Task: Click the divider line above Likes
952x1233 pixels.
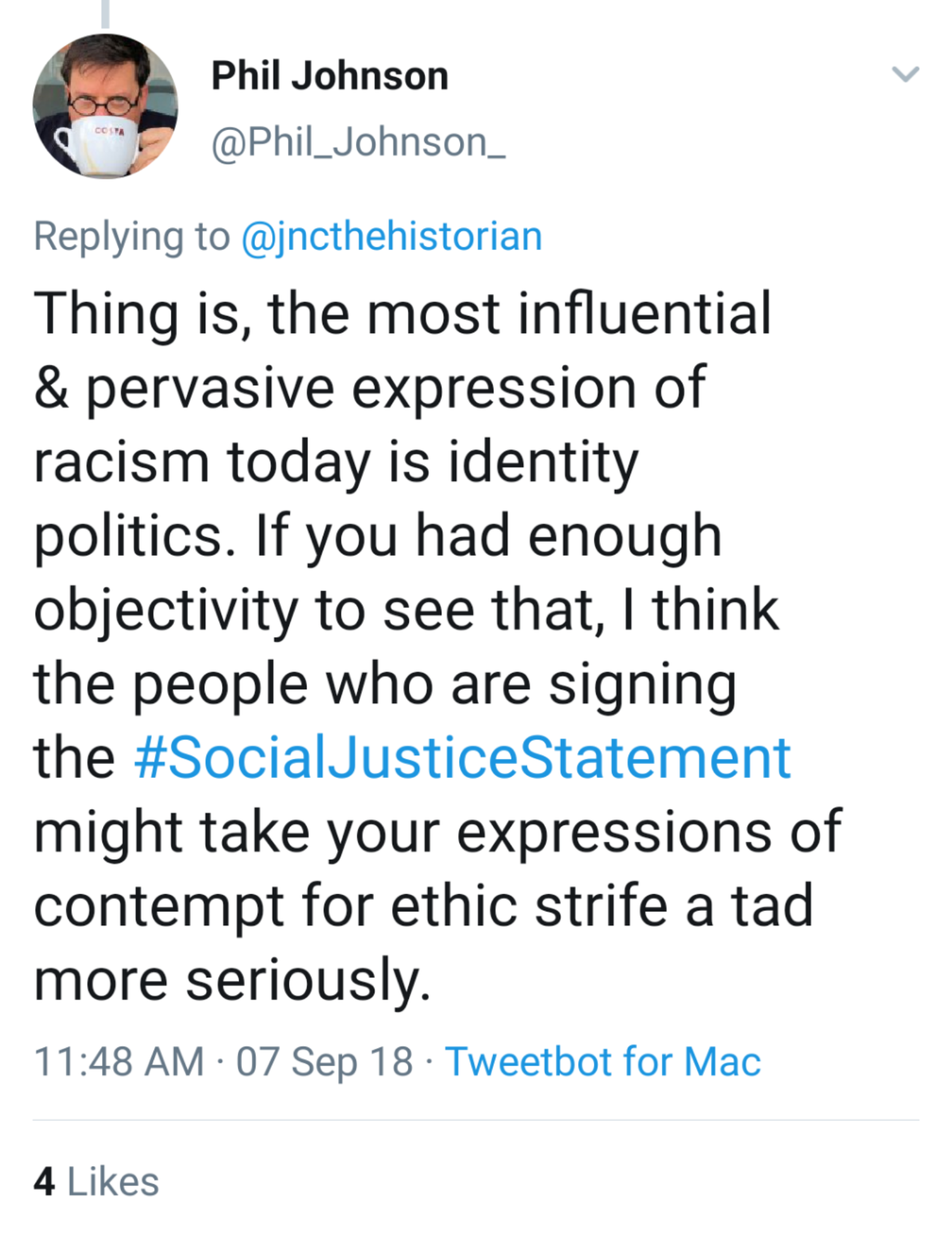Action: [476, 1120]
